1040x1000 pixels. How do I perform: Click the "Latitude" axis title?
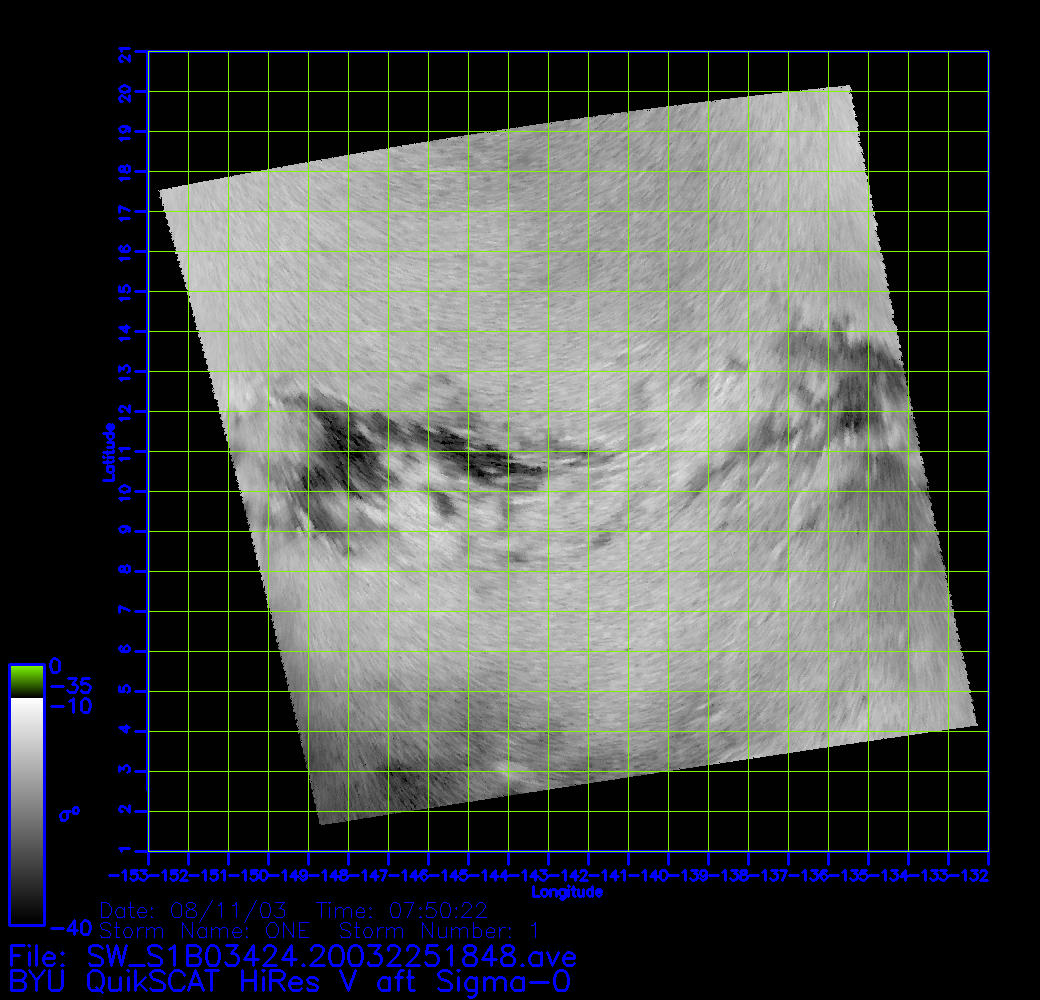point(107,452)
